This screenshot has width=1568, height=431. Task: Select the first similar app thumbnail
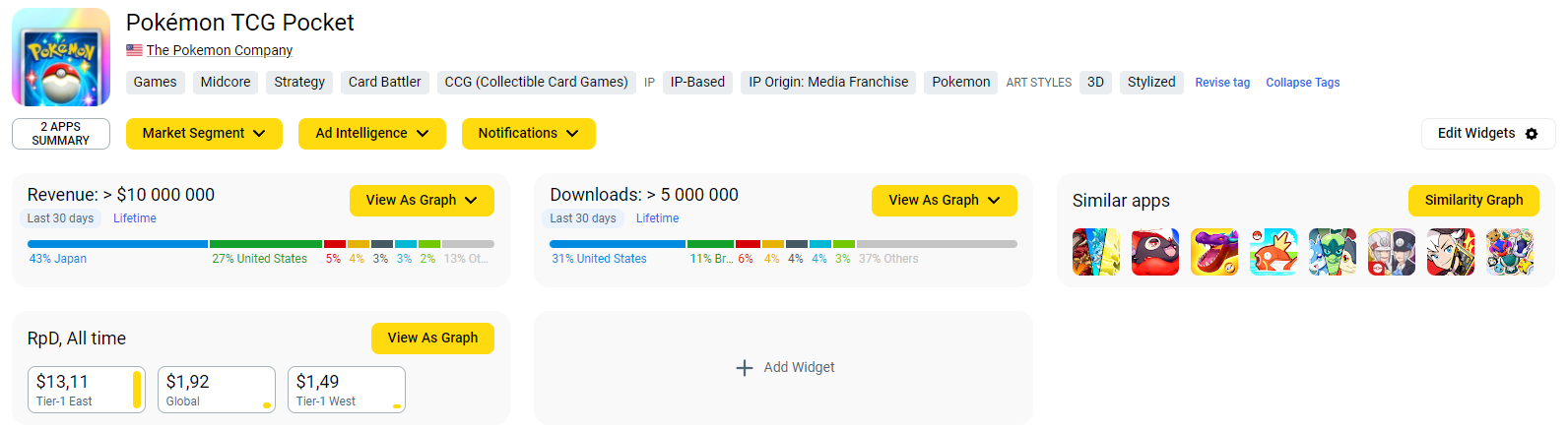click(1096, 252)
